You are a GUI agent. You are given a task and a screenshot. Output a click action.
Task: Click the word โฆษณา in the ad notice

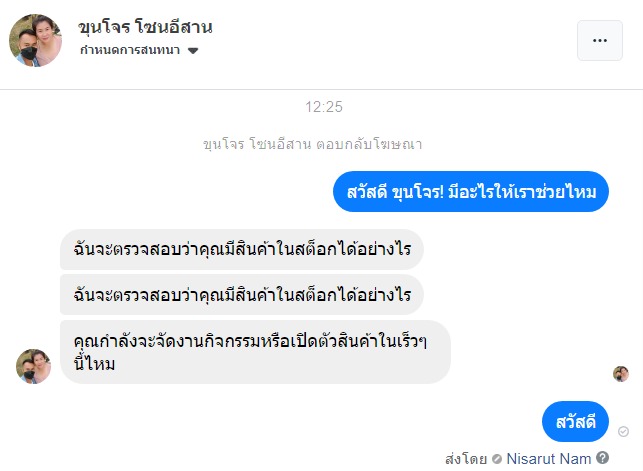click(x=396, y=144)
